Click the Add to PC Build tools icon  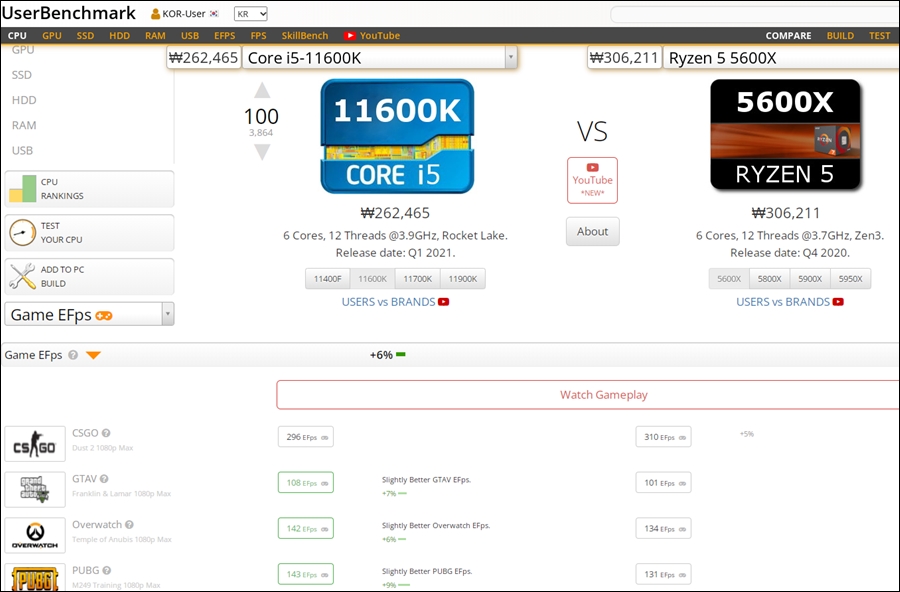coord(22,276)
